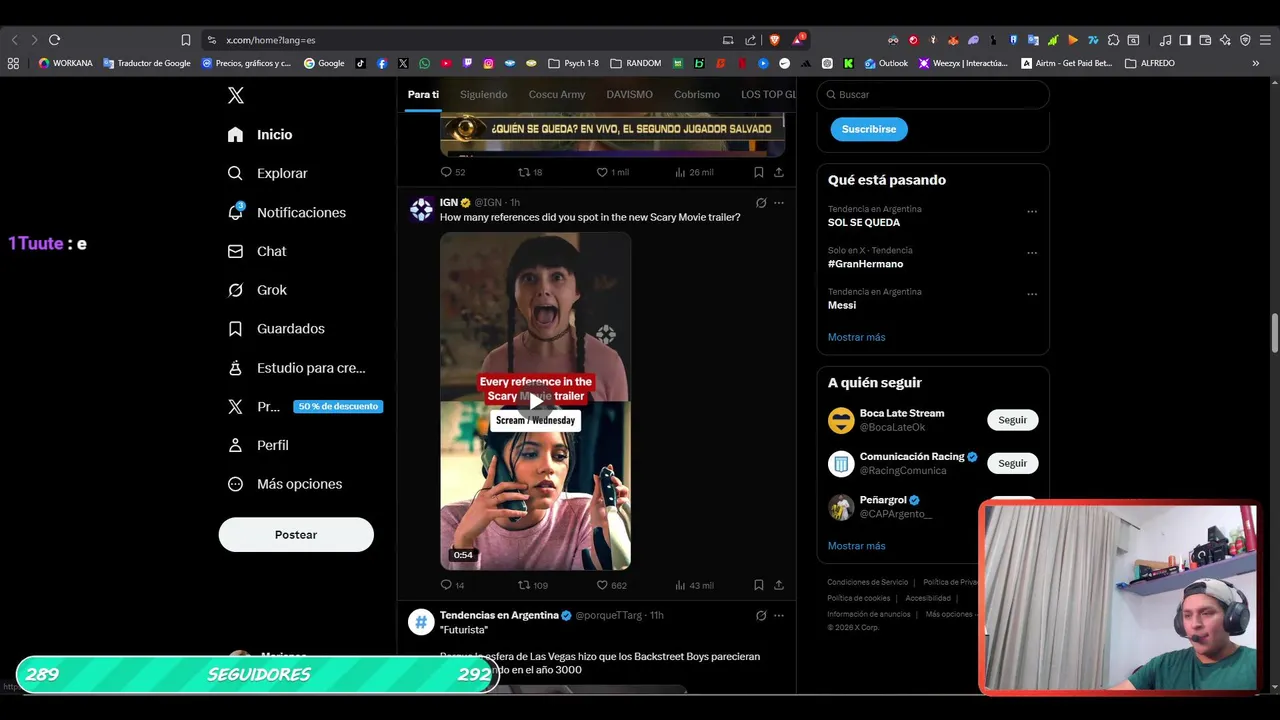Click the Suscribirse button

click(869, 129)
